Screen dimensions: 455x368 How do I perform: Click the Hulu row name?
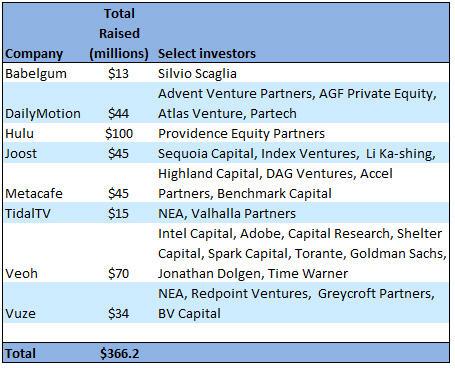point(19,134)
